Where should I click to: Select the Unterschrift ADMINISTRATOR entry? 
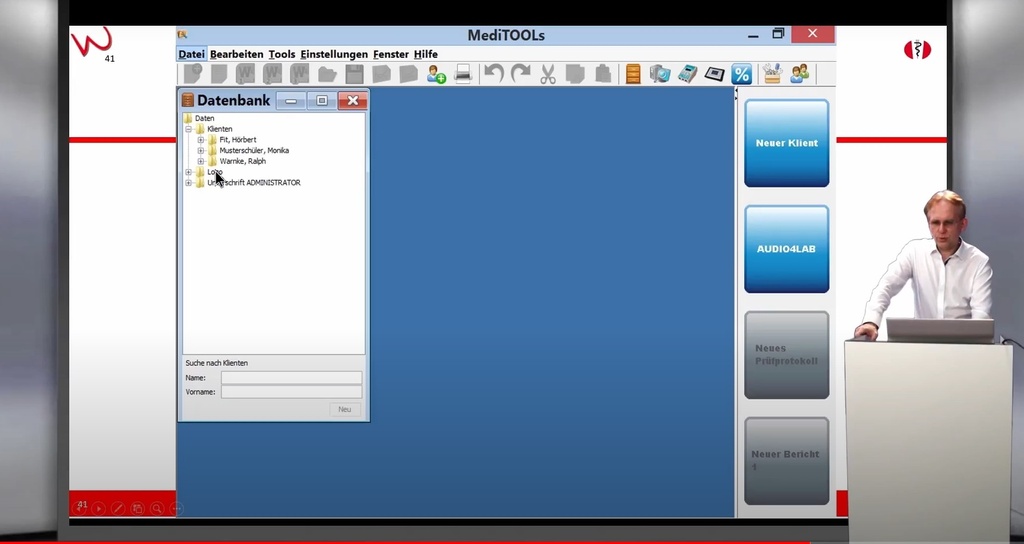pos(254,183)
